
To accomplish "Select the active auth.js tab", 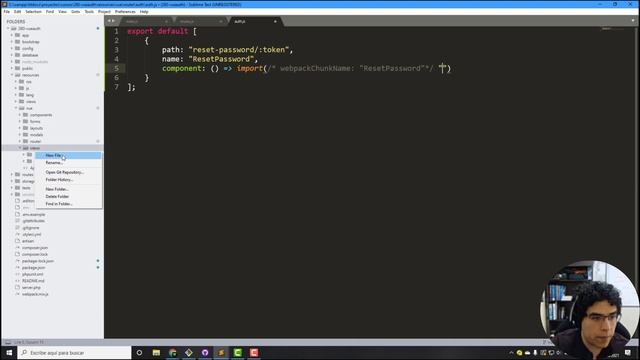I will 255,21.
